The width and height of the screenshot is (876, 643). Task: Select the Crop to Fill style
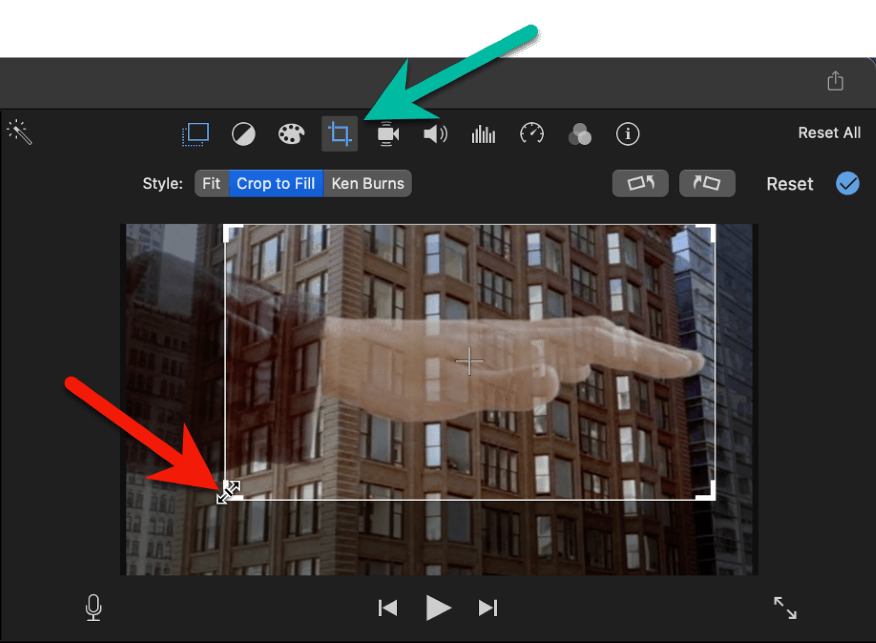point(276,183)
